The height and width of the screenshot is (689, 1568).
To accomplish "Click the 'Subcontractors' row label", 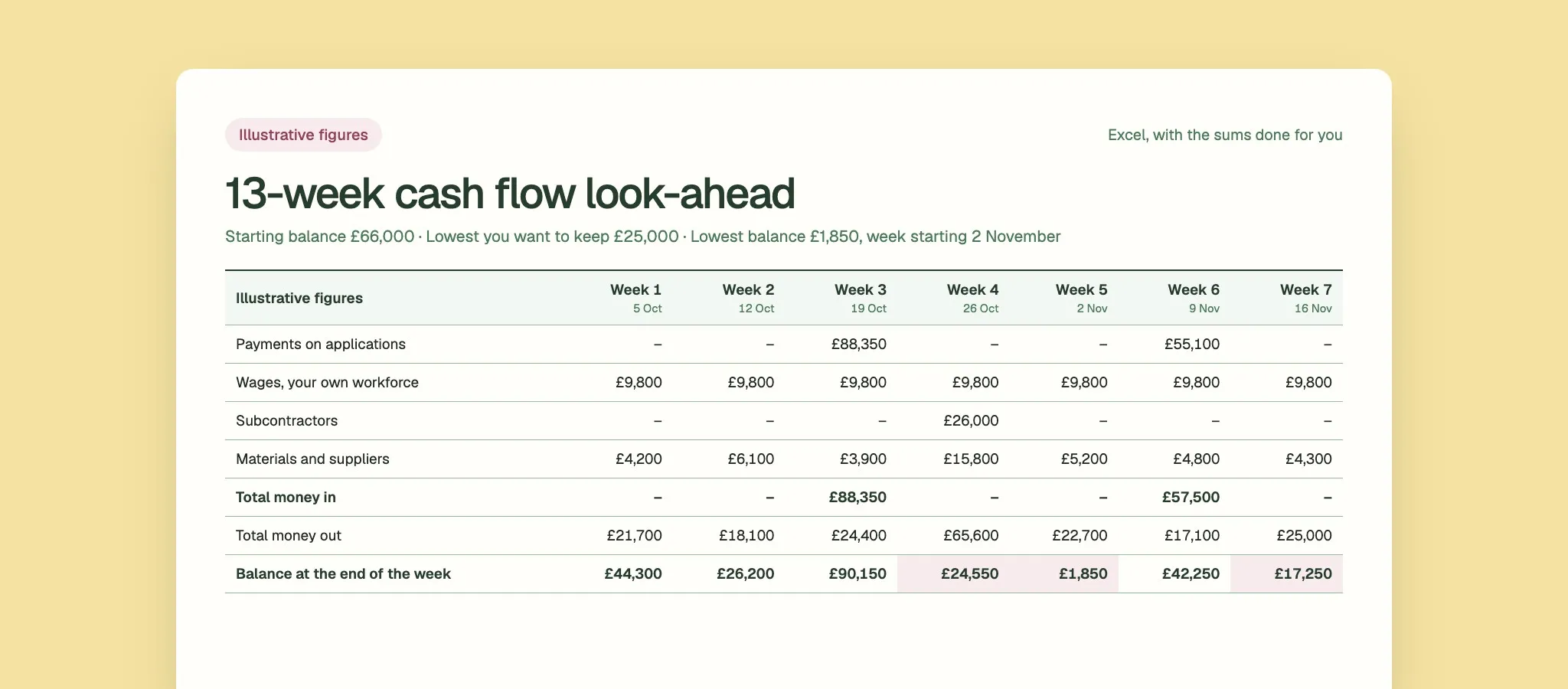I will (286, 421).
